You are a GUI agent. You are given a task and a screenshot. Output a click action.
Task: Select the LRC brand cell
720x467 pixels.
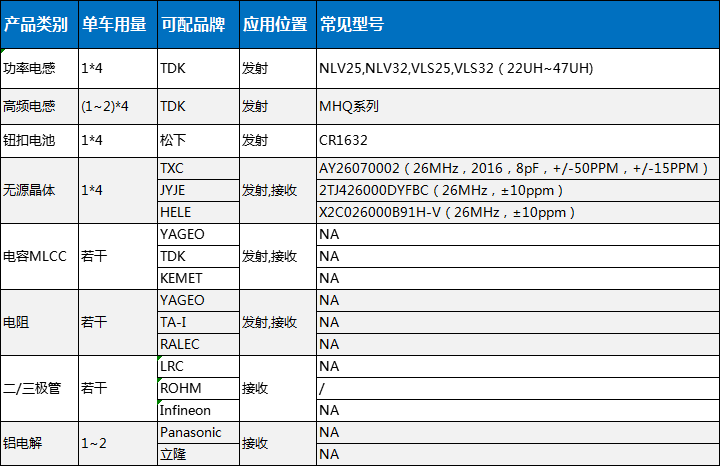click(198, 366)
